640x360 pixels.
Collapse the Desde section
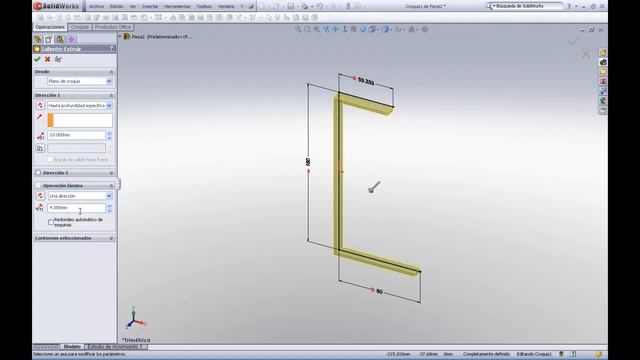pyautogui.click(x=111, y=71)
